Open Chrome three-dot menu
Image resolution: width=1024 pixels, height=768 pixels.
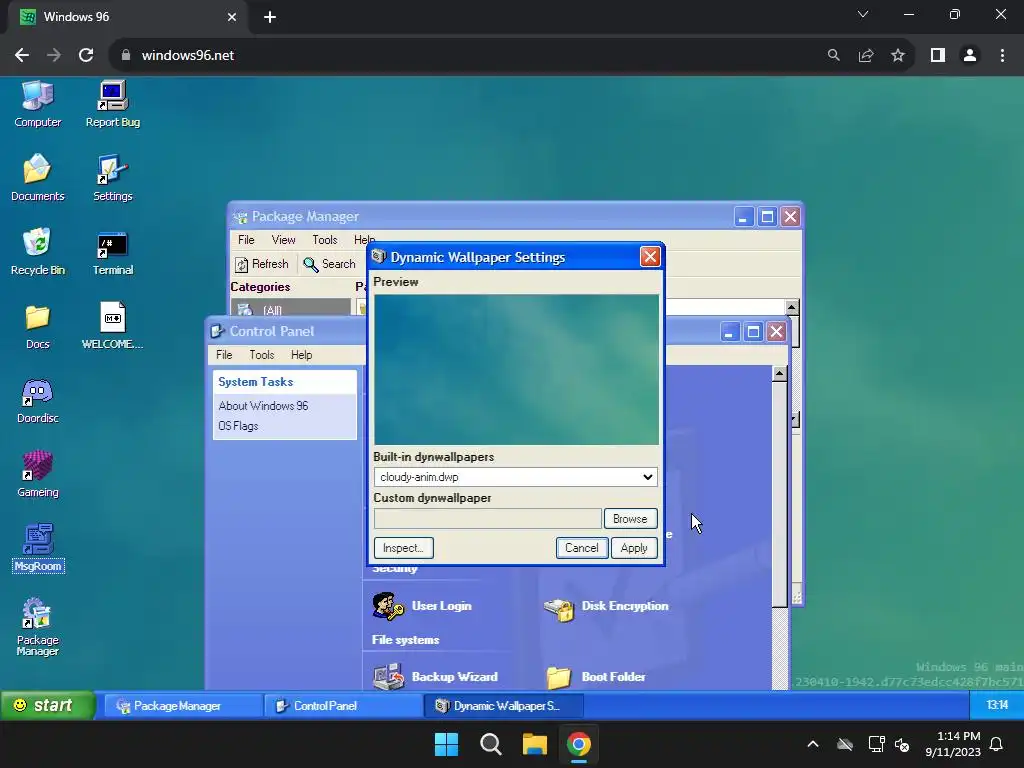(1002, 55)
